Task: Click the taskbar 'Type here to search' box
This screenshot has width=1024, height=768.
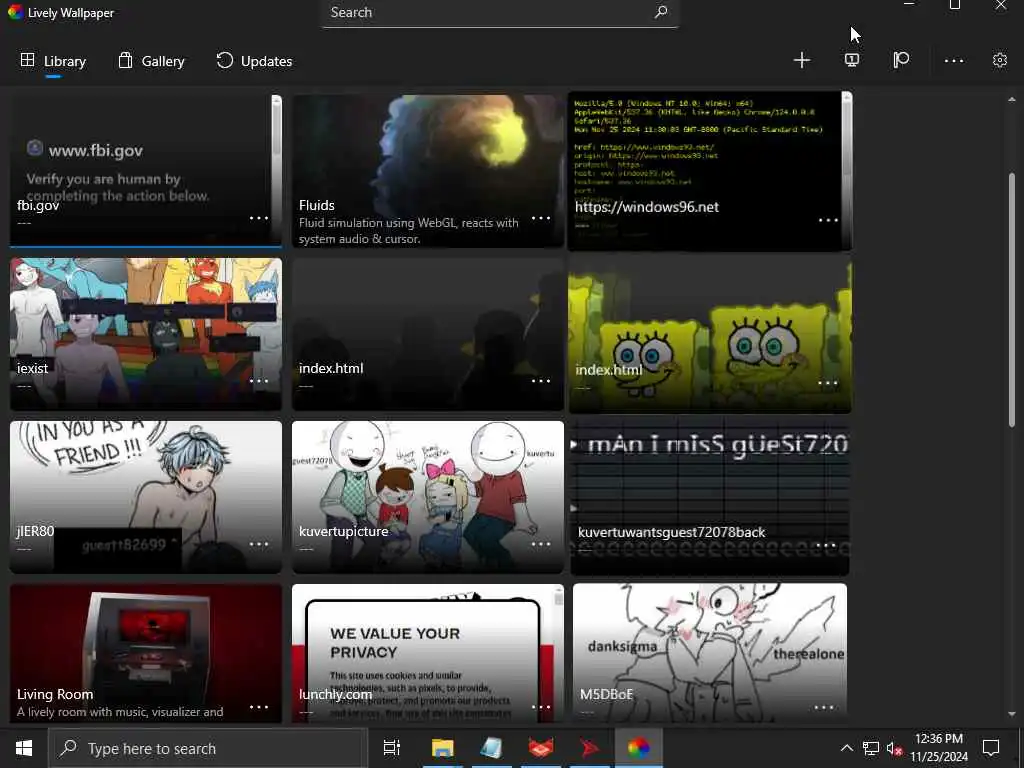Action: pyautogui.click(x=206, y=748)
